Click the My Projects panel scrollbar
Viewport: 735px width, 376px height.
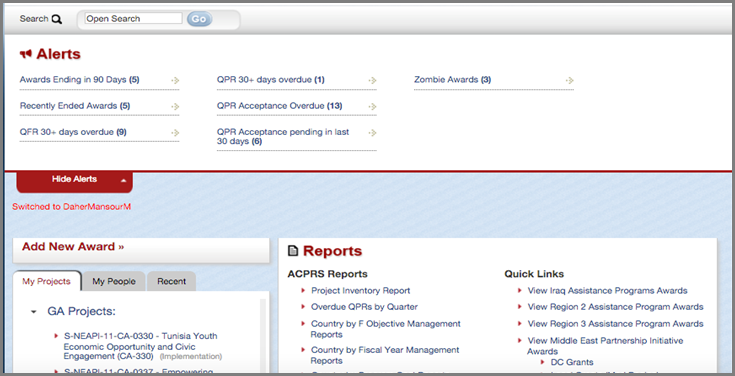click(263, 335)
